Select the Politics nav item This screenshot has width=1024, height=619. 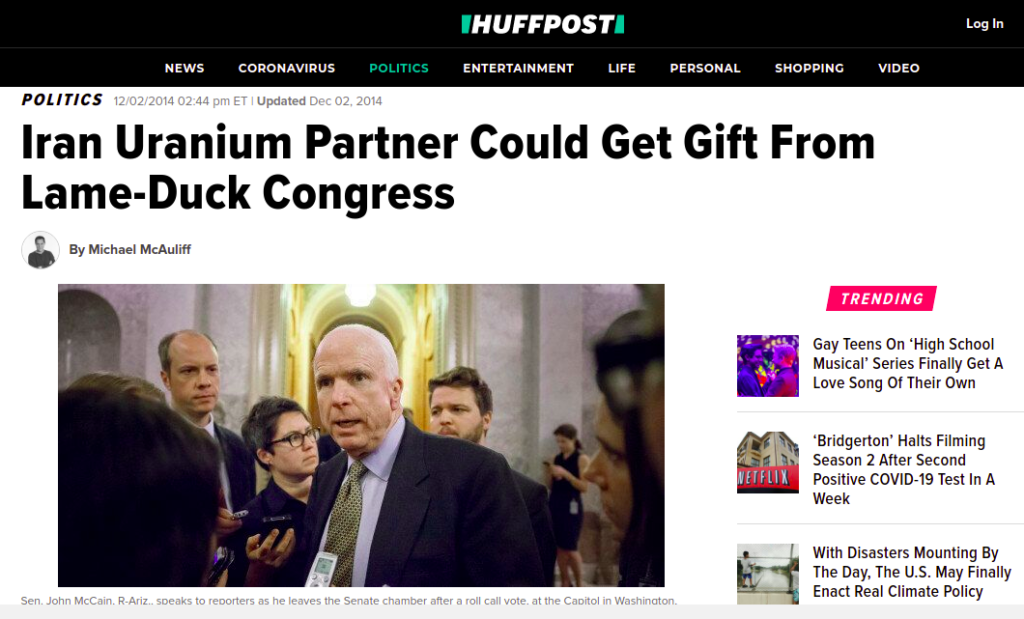[x=399, y=68]
